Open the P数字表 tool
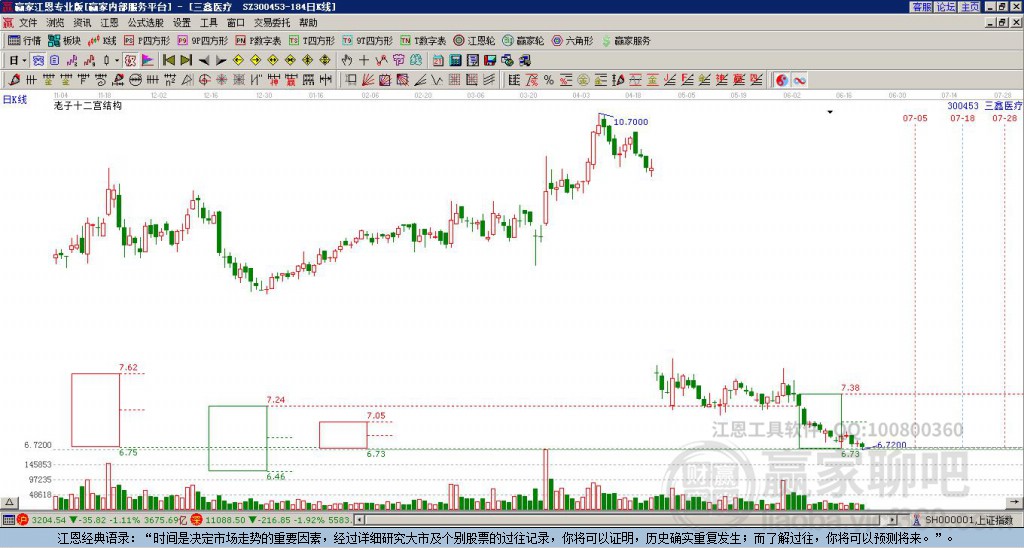This screenshot has height=548, width=1024. (258, 40)
